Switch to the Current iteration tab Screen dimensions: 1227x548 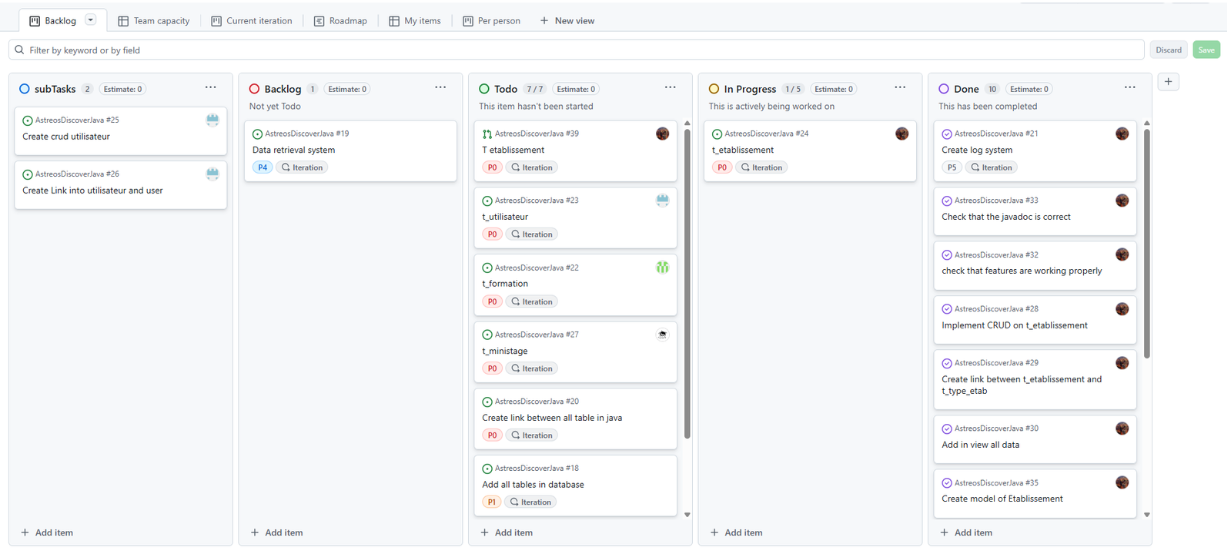click(251, 20)
